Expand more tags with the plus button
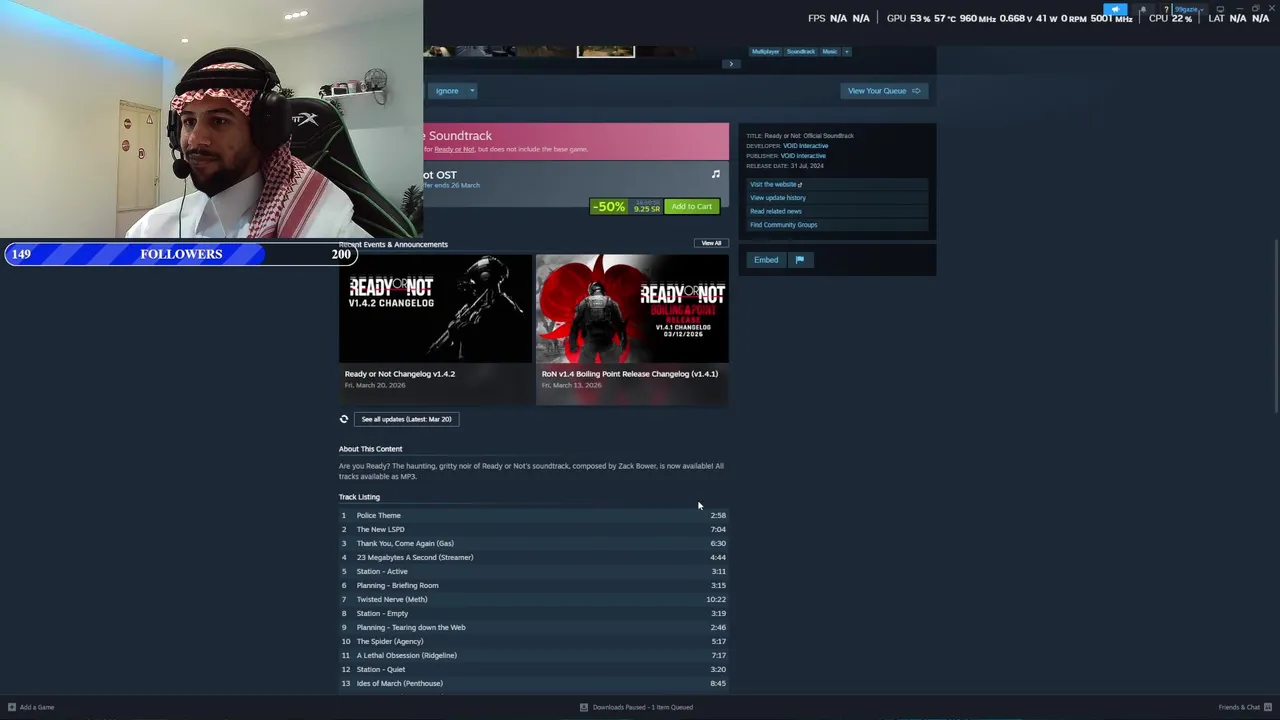Viewport: 1280px width, 720px height. 846,51
